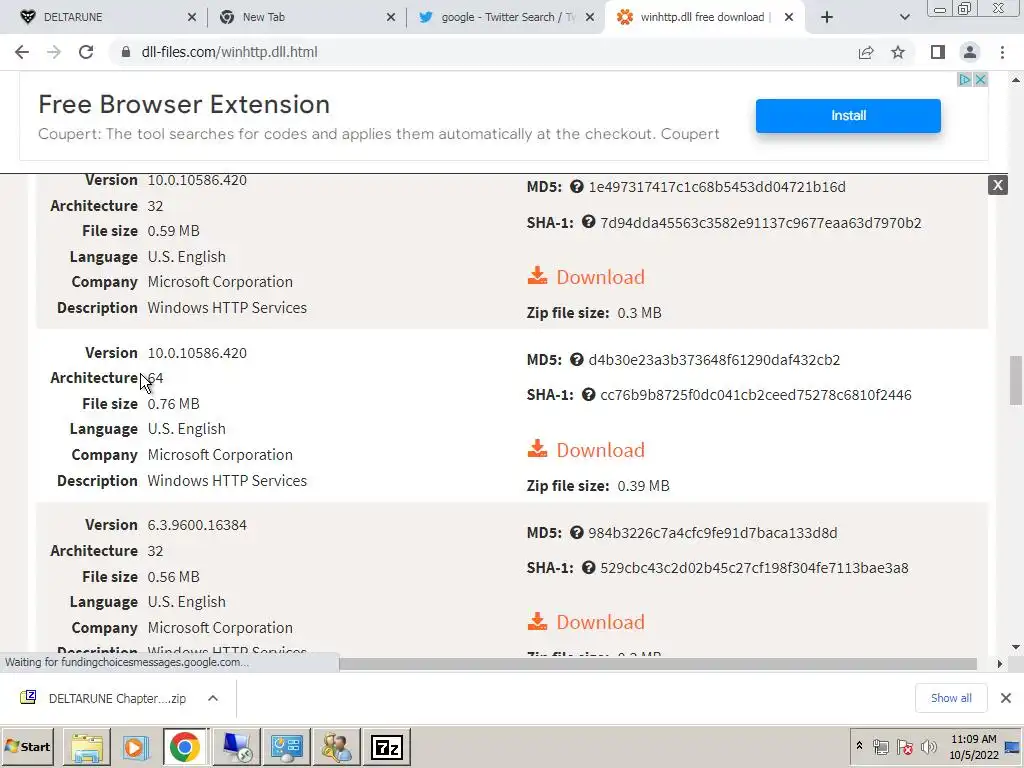This screenshot has height=768, width=1024.
Task: Open Windows Media Player from taskbar
Action: [x=136, y=747]
